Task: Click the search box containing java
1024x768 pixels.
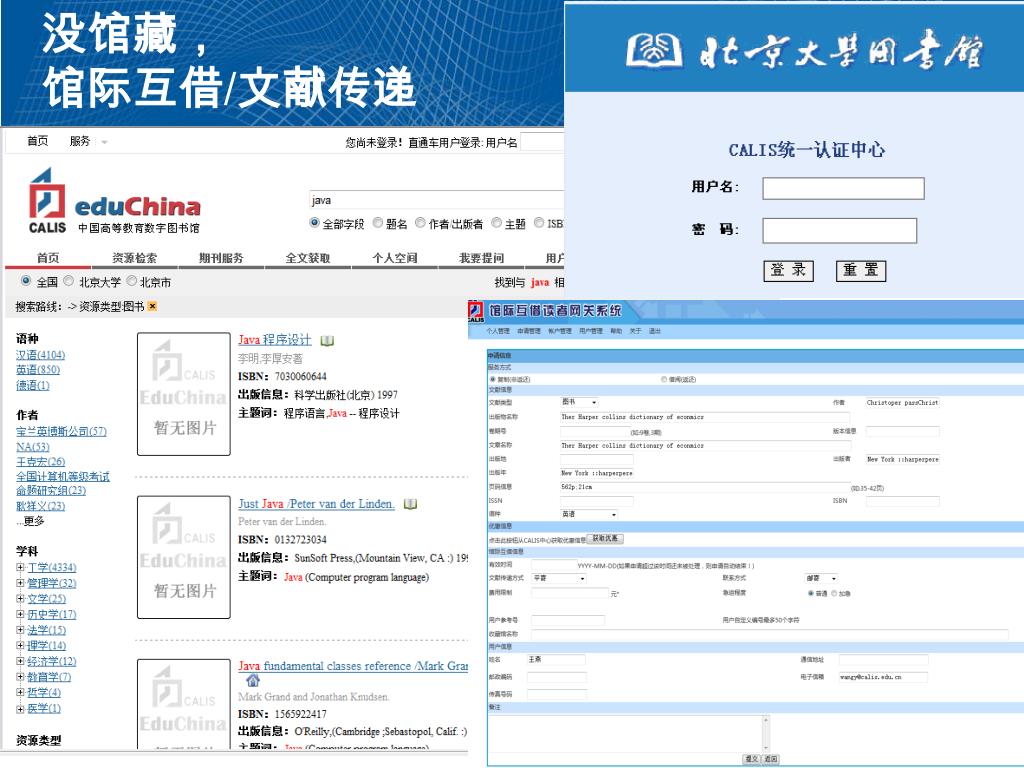Action: point(436,200)
